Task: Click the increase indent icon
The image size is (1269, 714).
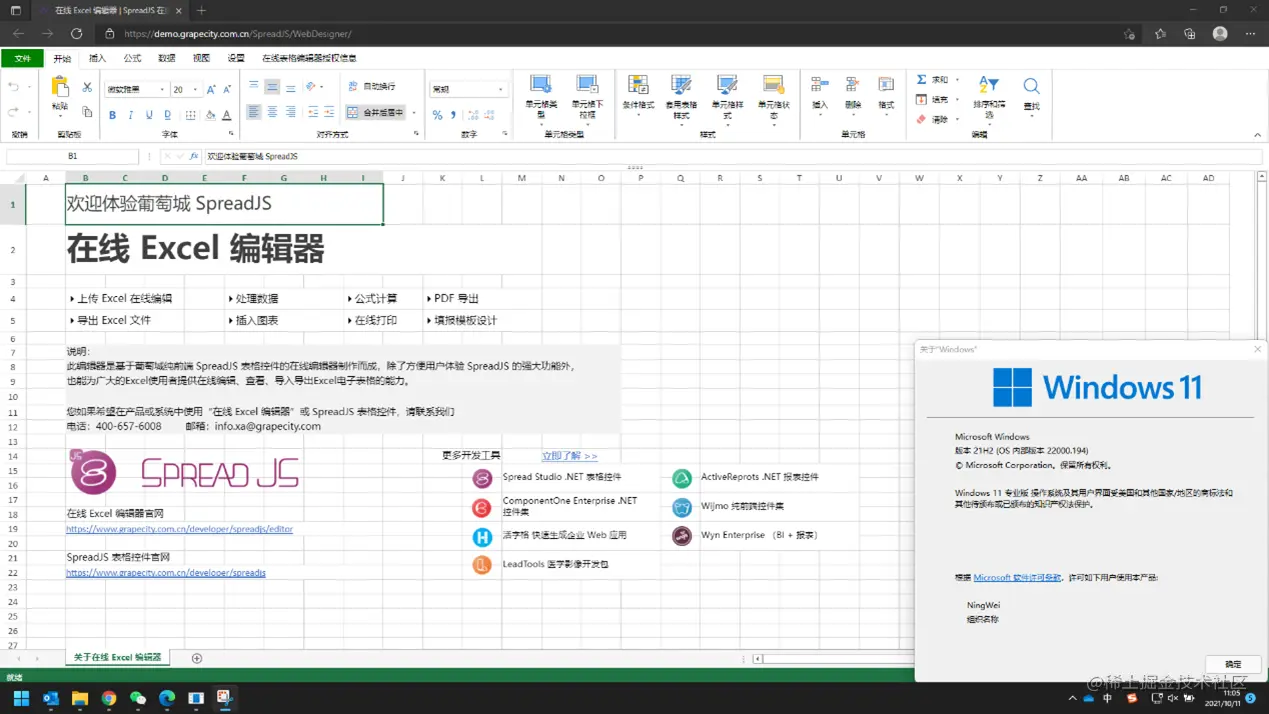Action: (329, 112)
